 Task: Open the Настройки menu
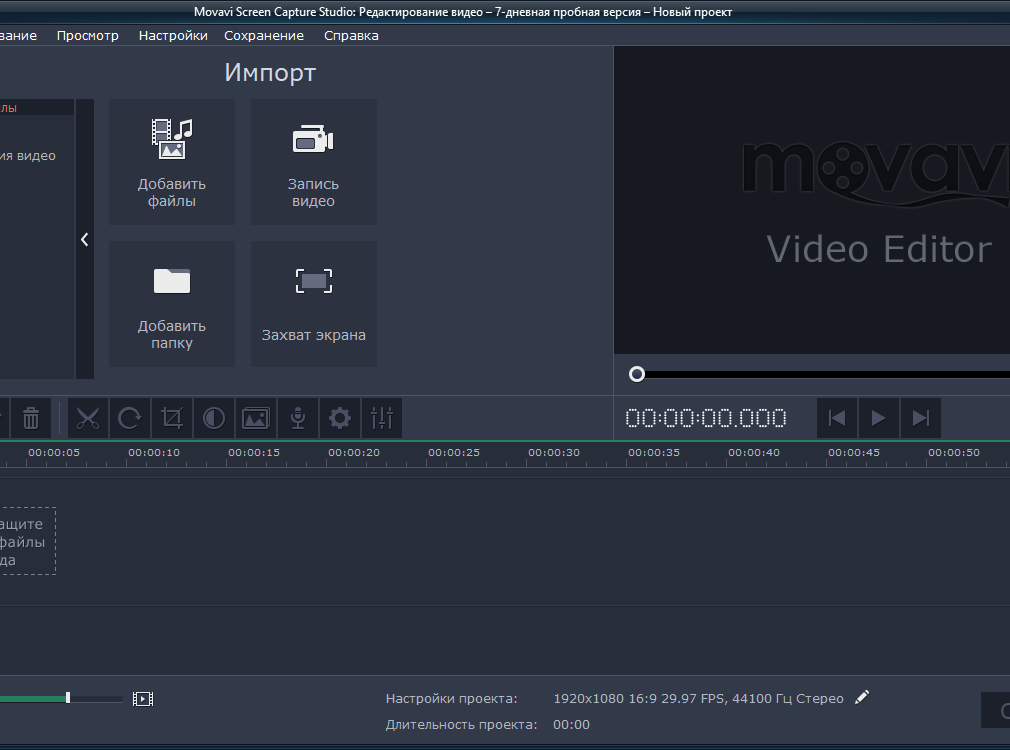[x=173, y=35]
